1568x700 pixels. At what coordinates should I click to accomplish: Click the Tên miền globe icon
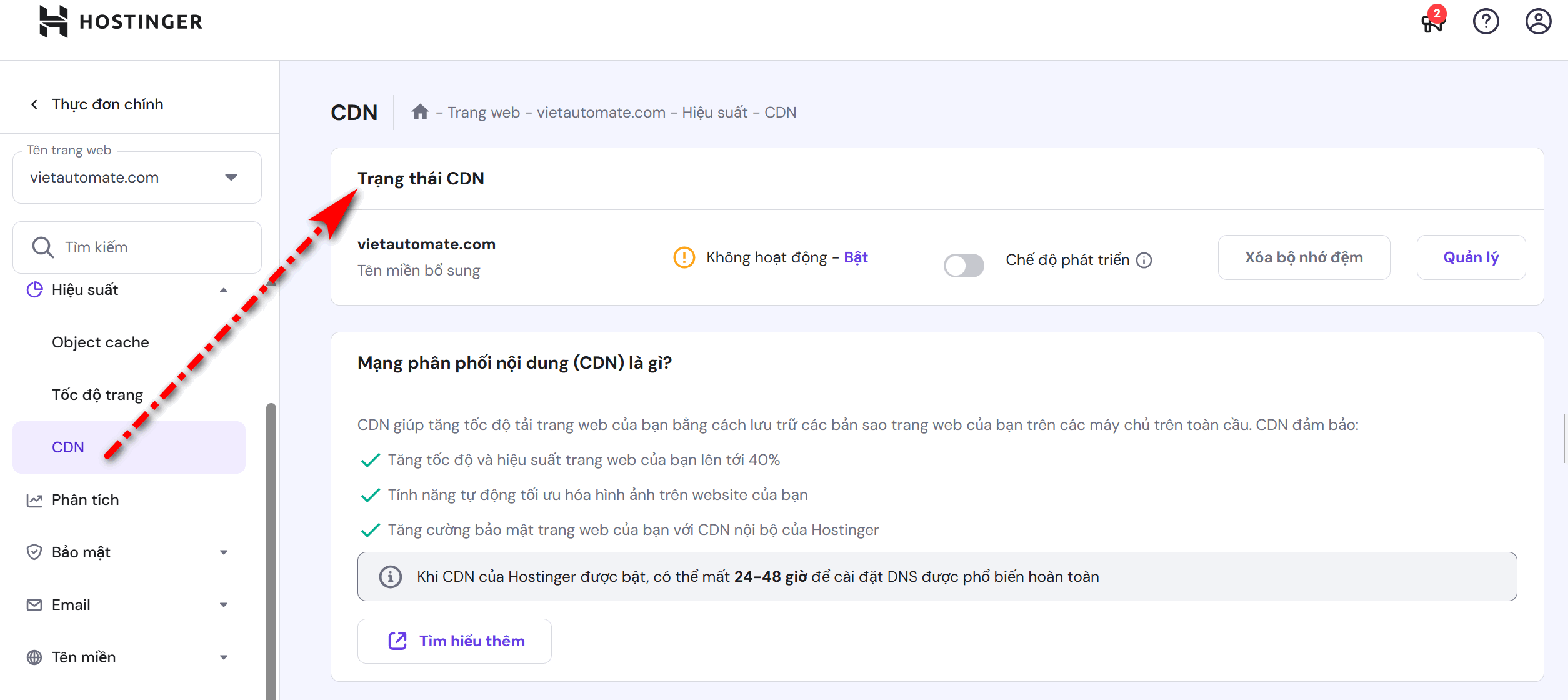tap(34, 657)
